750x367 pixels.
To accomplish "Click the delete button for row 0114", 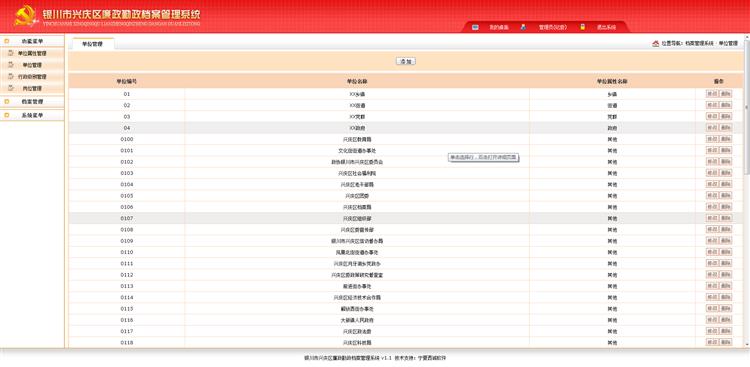I will point(726,297).
